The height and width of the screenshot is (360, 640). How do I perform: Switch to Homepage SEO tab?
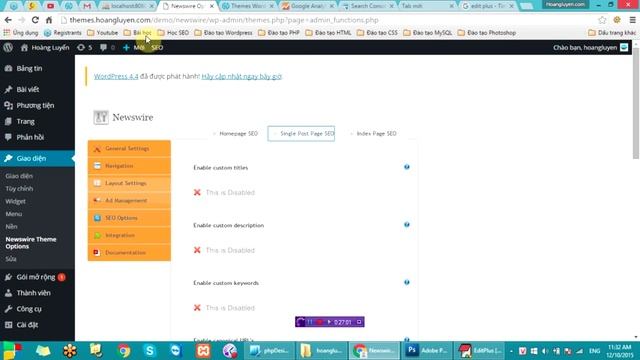click(236, 133)
